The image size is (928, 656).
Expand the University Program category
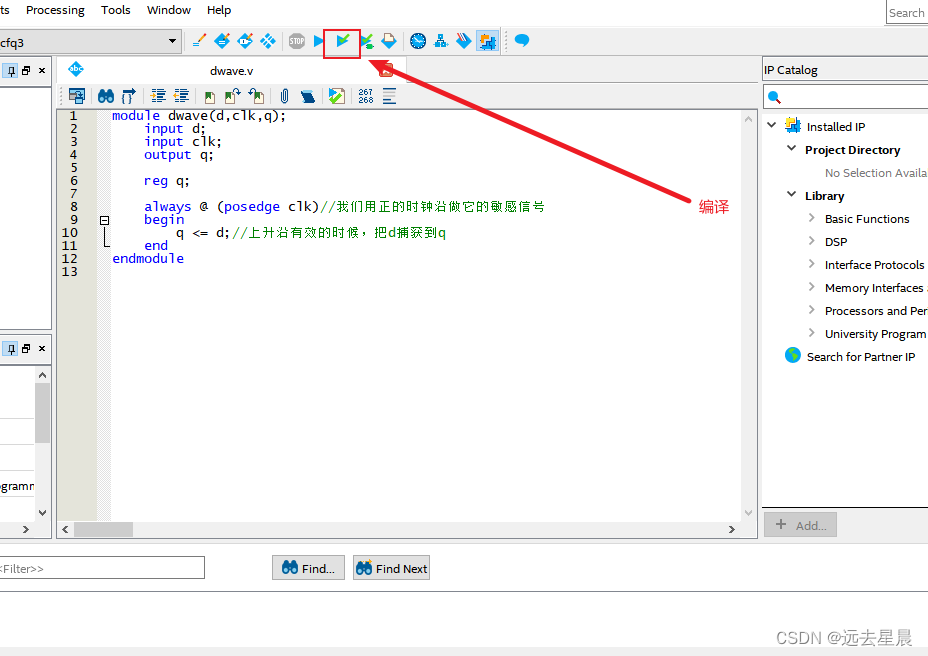pyautogui.click(x=811, y=333)
